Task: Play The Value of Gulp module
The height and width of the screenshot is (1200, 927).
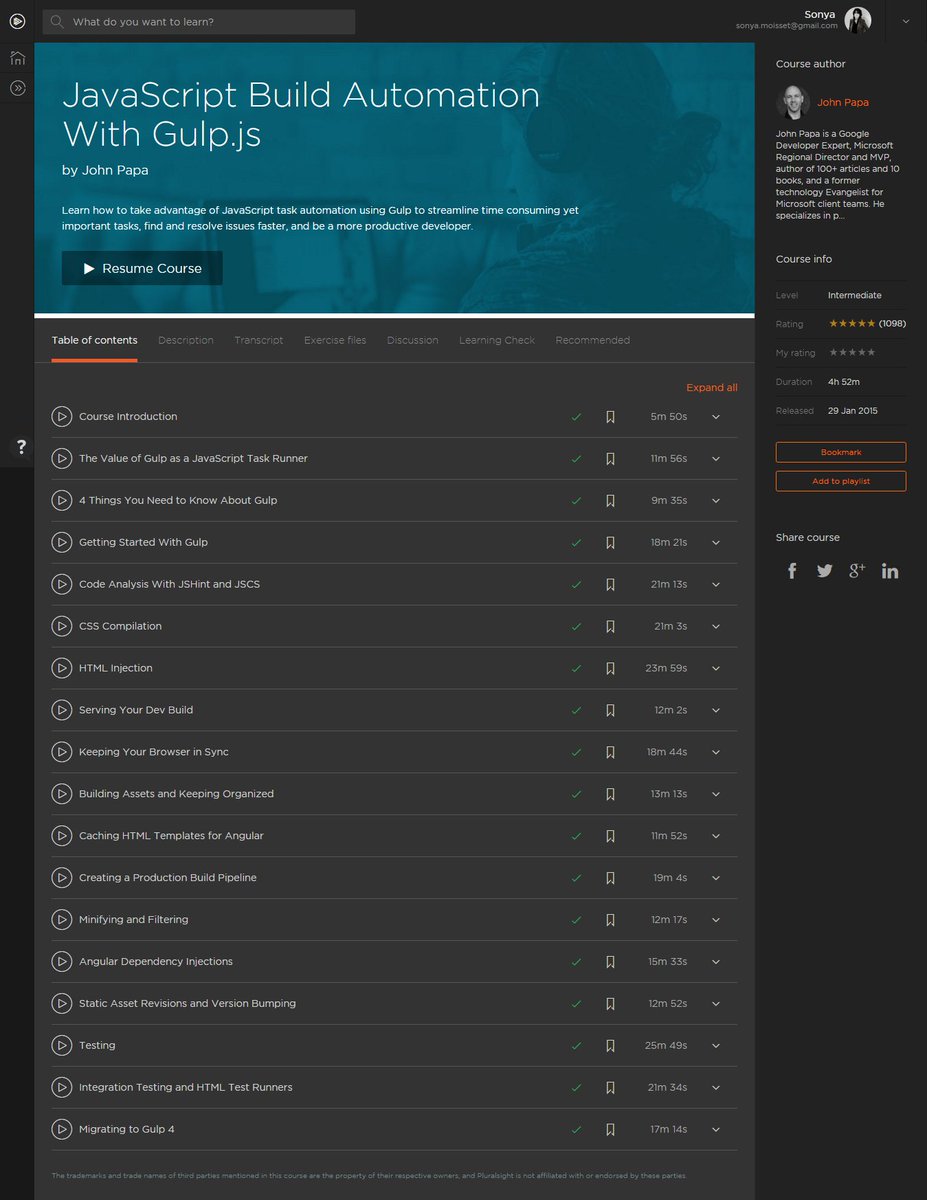Action: [x=62, y=458]
